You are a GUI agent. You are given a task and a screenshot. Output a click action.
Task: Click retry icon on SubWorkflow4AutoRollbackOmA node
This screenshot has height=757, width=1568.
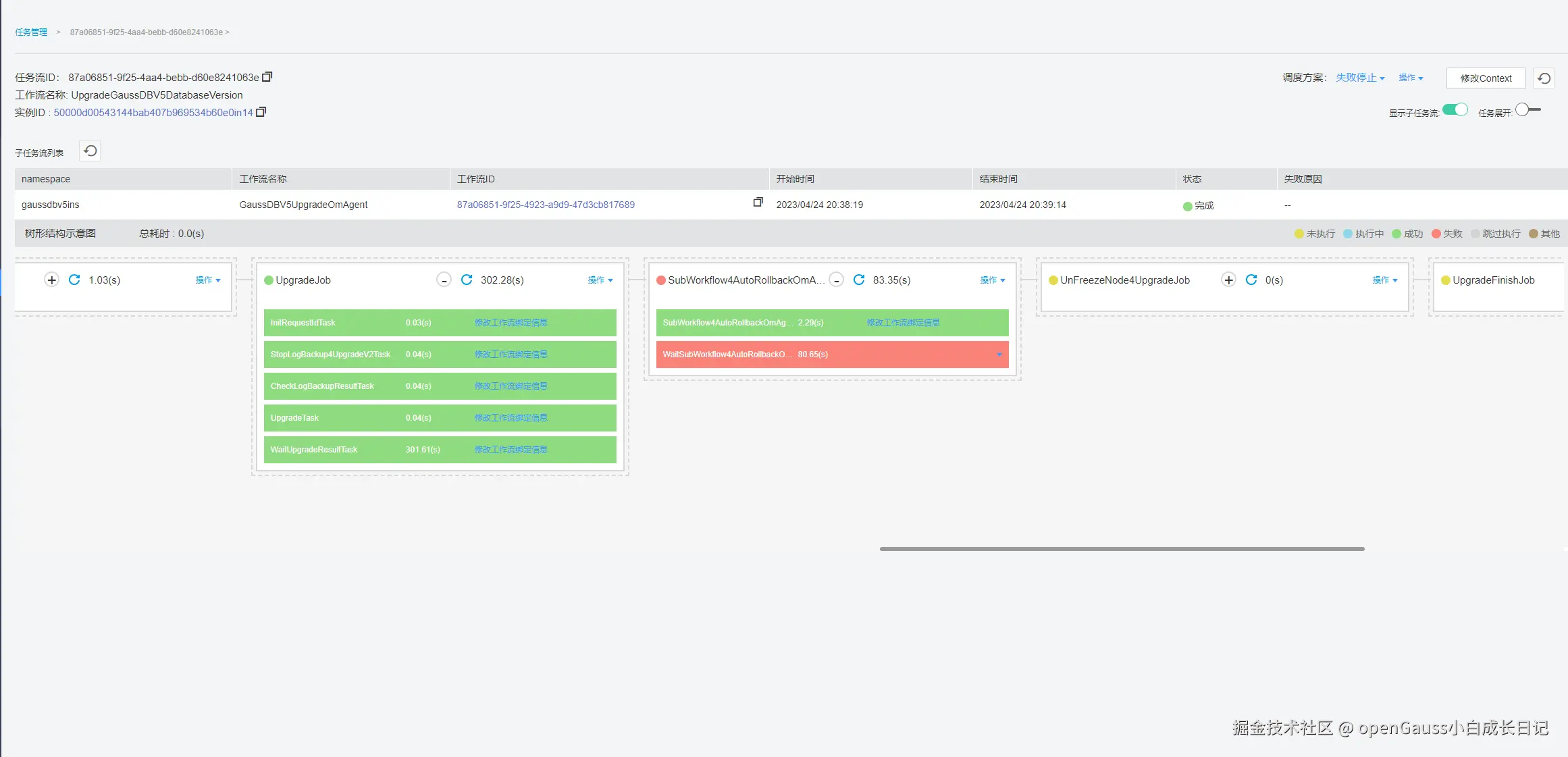[x=859, y=280]
